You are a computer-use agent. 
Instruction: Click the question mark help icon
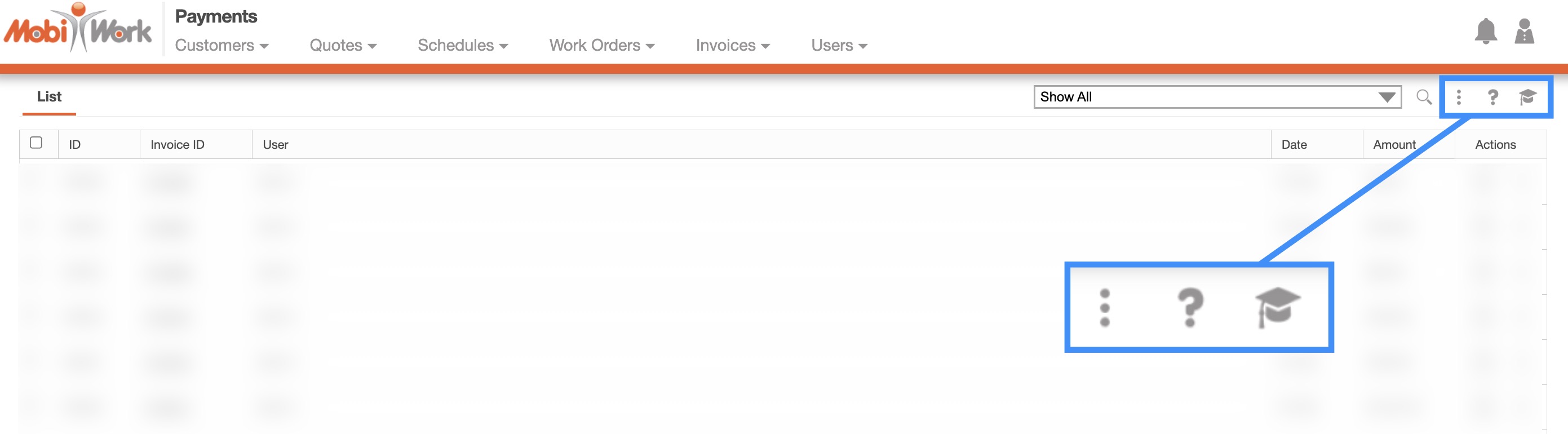click(x=1492, y=97)
